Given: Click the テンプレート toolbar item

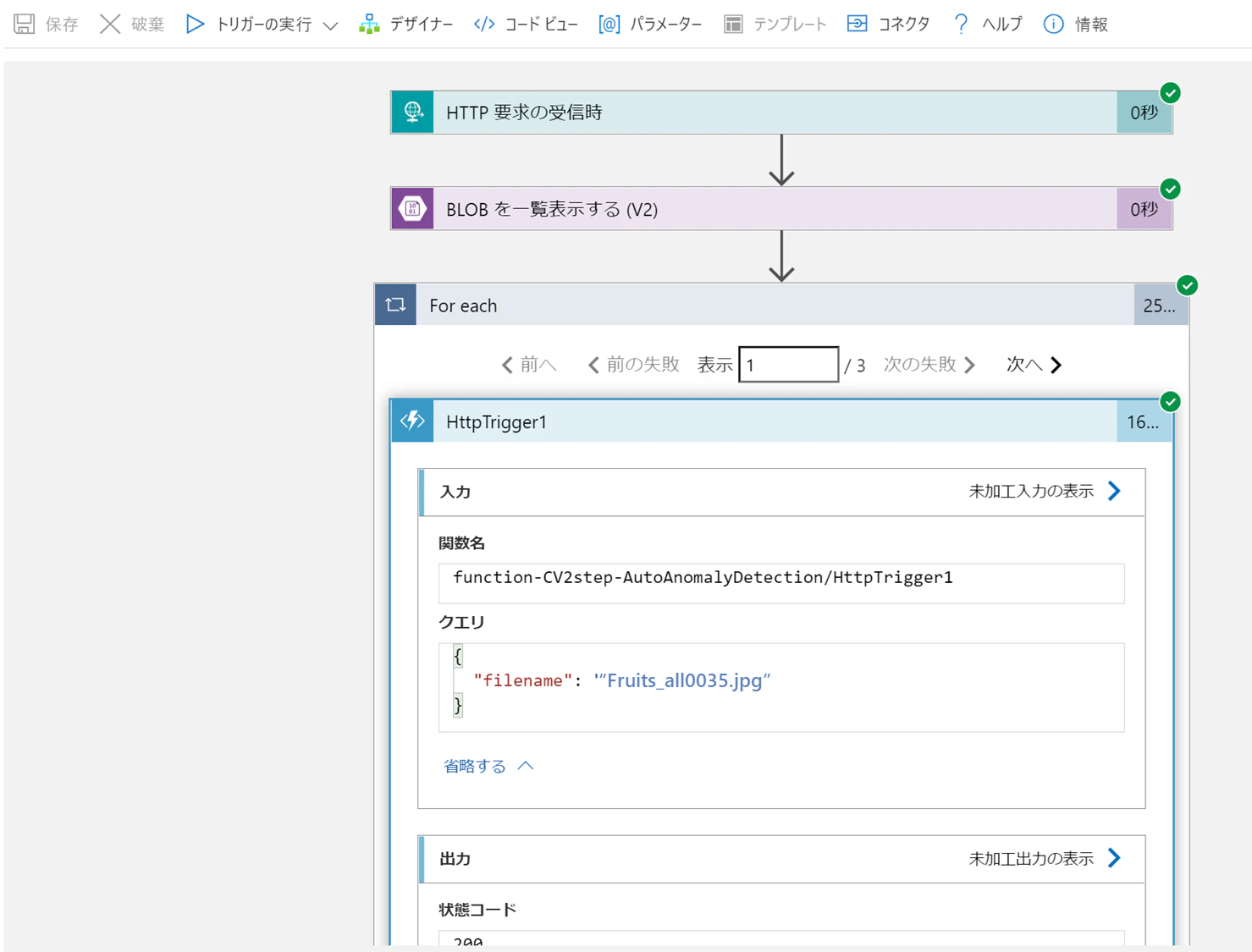Looking at the screenshot, I should pos(775,25).
